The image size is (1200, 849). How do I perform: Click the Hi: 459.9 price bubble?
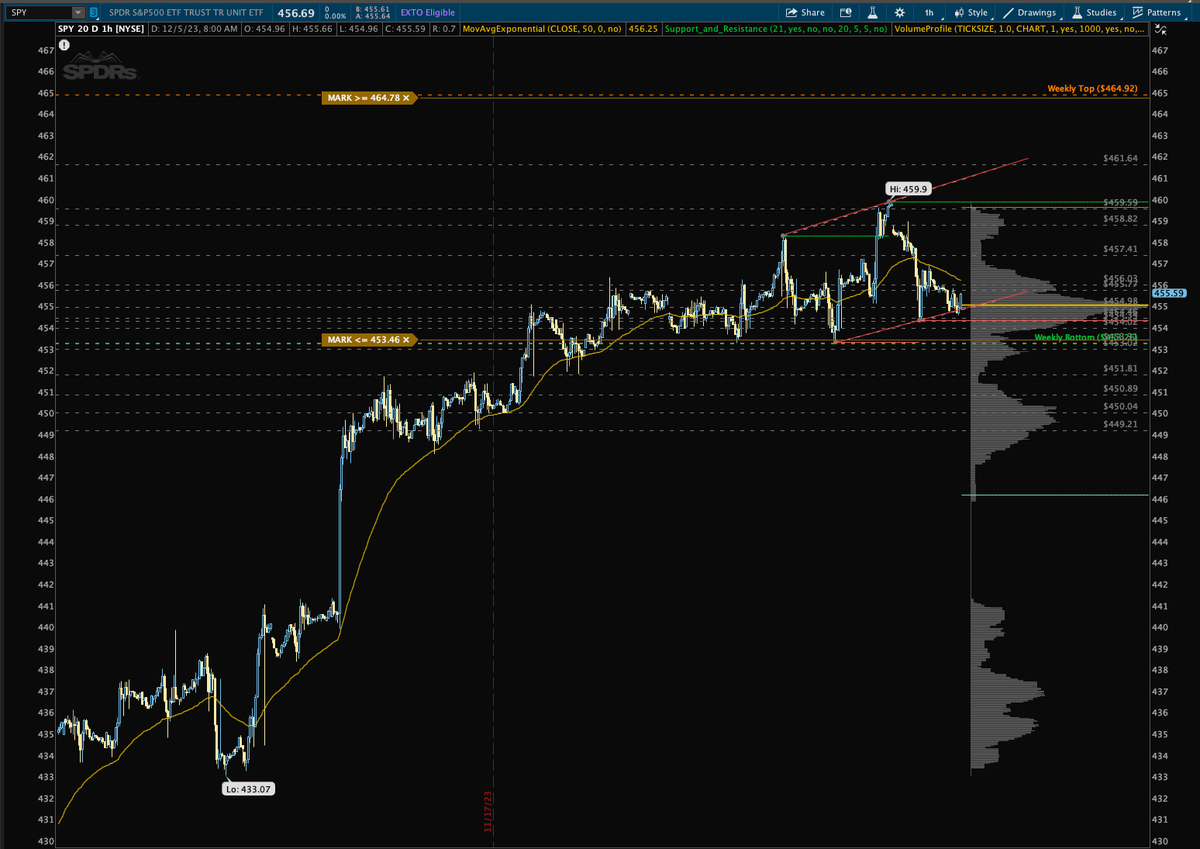909,188
